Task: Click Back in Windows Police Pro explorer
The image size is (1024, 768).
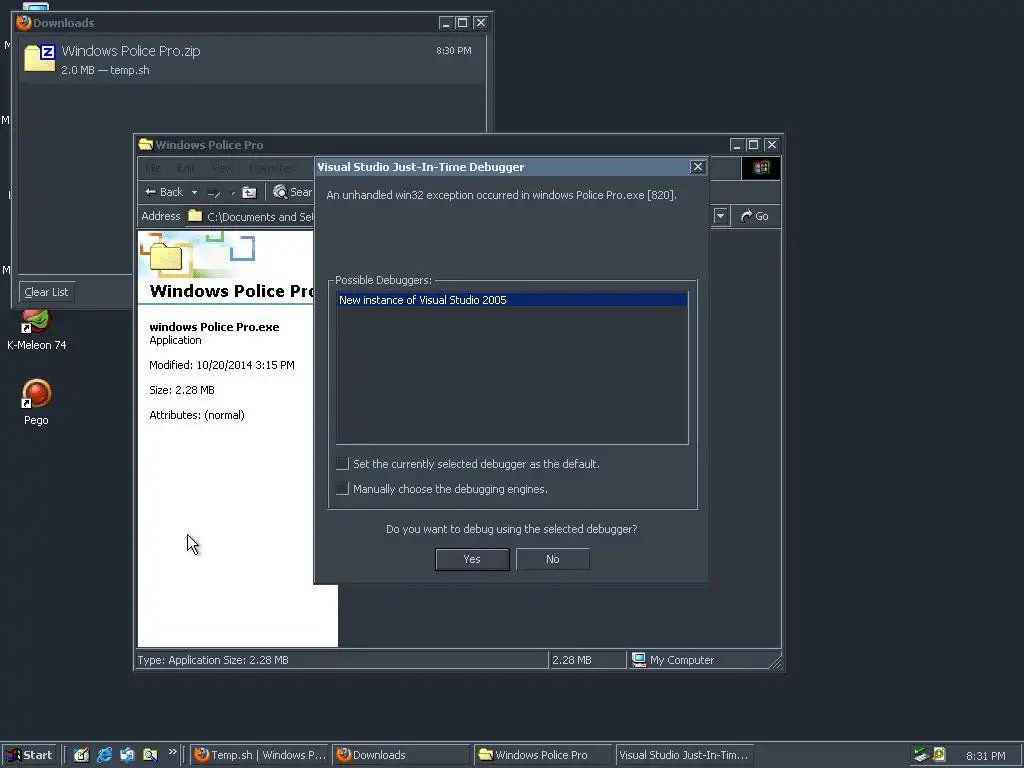Action: (164, 192)
